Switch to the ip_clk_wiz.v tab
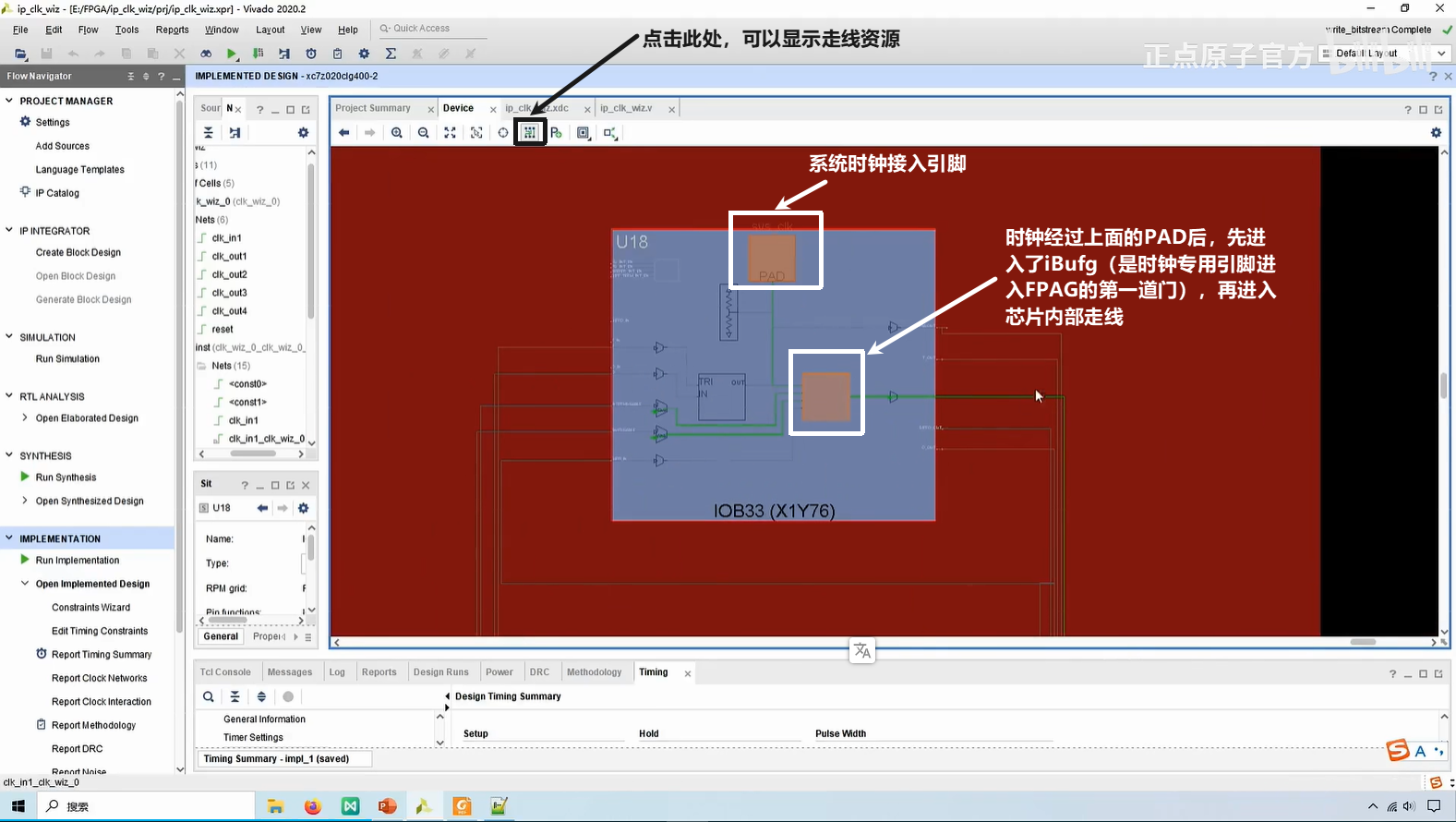The width and height of the screenshot is (1456, 822). [x=626, y=108]
